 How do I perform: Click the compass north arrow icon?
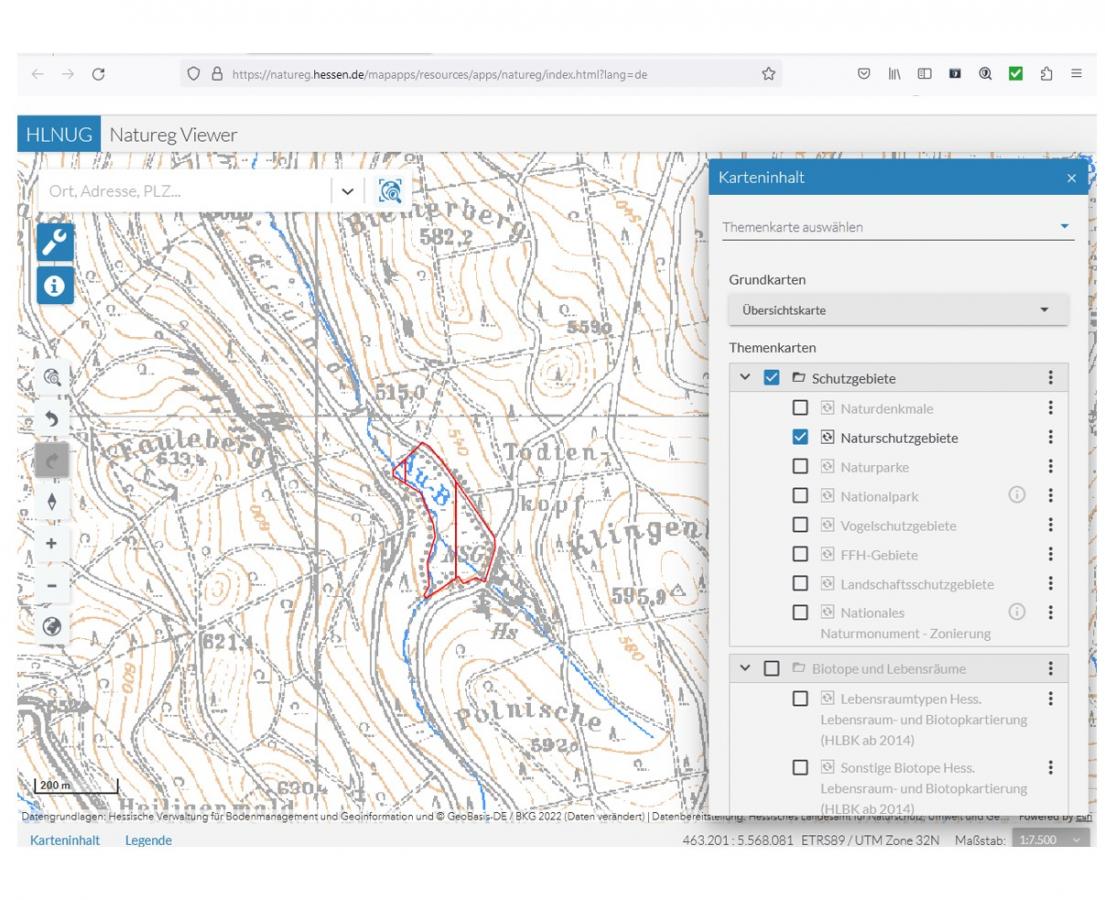[52, 502]
